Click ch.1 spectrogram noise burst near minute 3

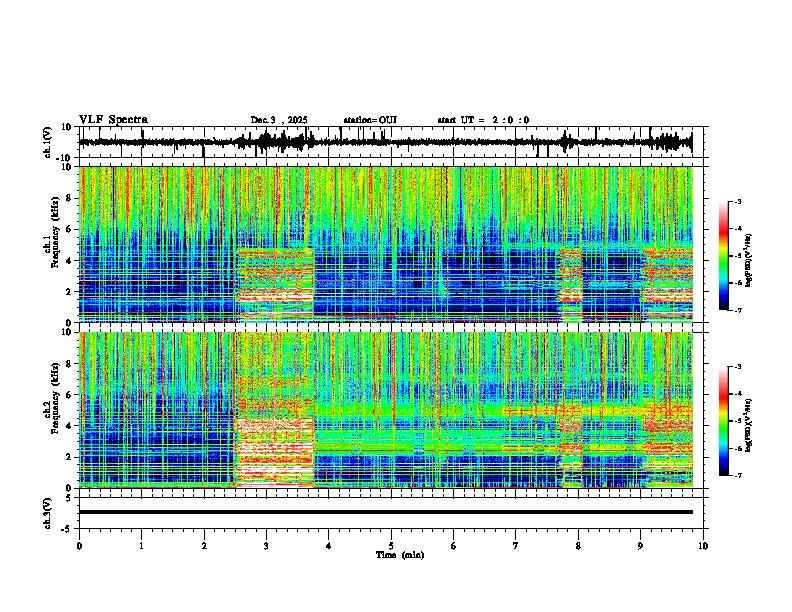pyautogui.click(x=275, y=284)
